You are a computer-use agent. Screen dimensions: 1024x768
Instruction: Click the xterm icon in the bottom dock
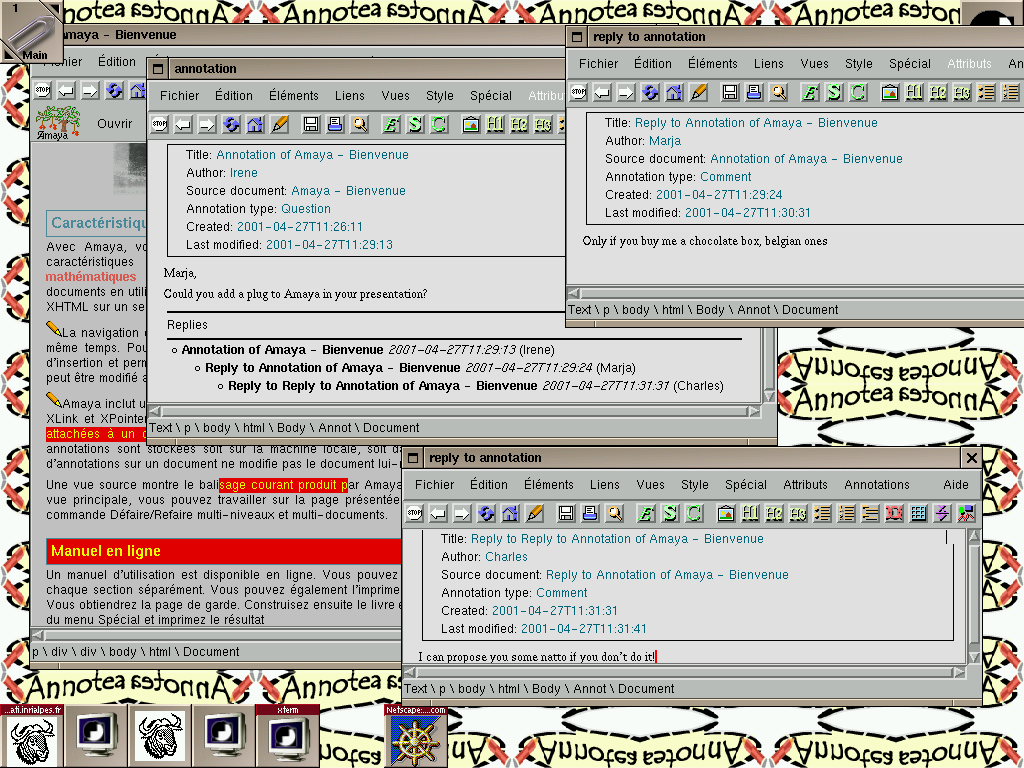coord(287,736)
